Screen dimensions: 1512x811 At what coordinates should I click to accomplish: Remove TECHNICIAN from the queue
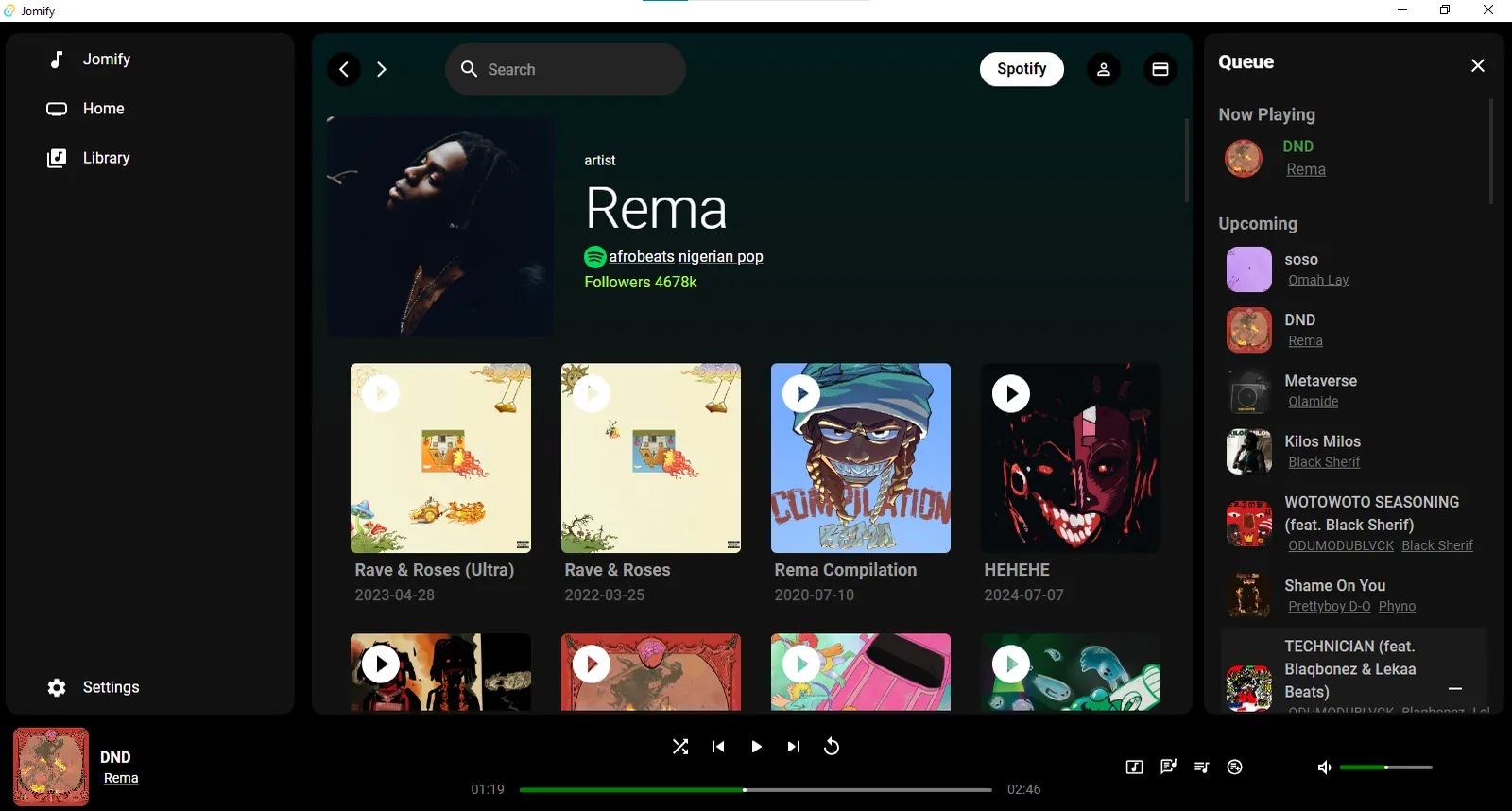[1455, 688]
